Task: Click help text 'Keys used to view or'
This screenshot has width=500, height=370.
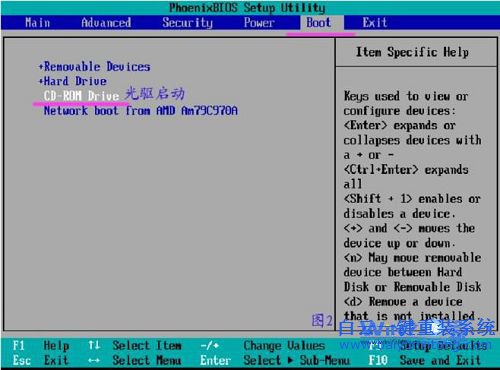Action: 406,96
